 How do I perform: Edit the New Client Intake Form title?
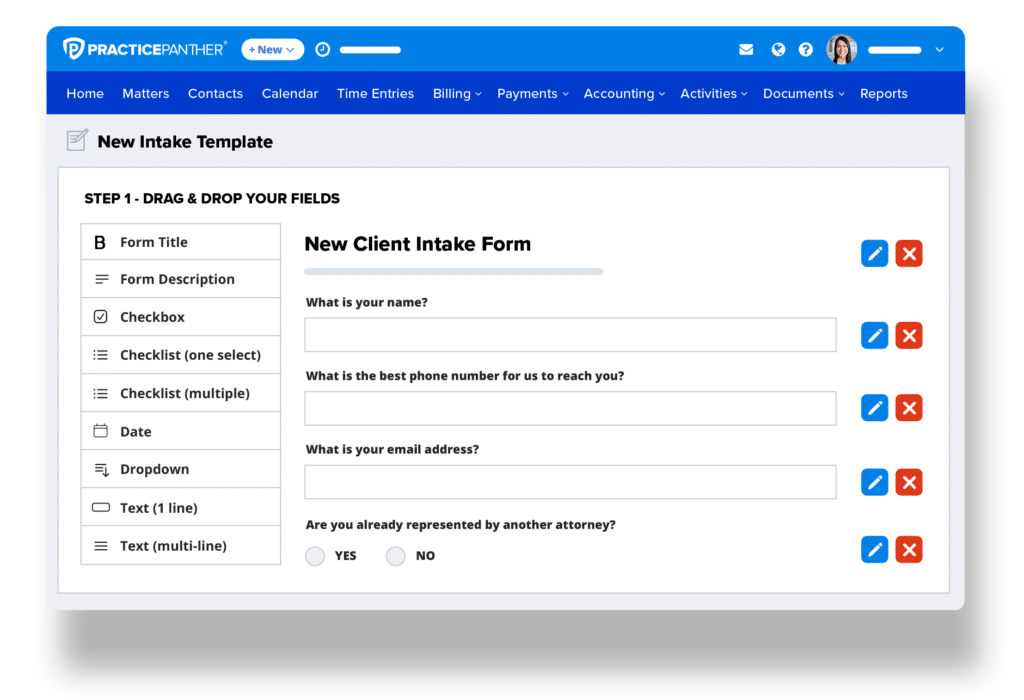pyautogui.click(x=874, y=253)
